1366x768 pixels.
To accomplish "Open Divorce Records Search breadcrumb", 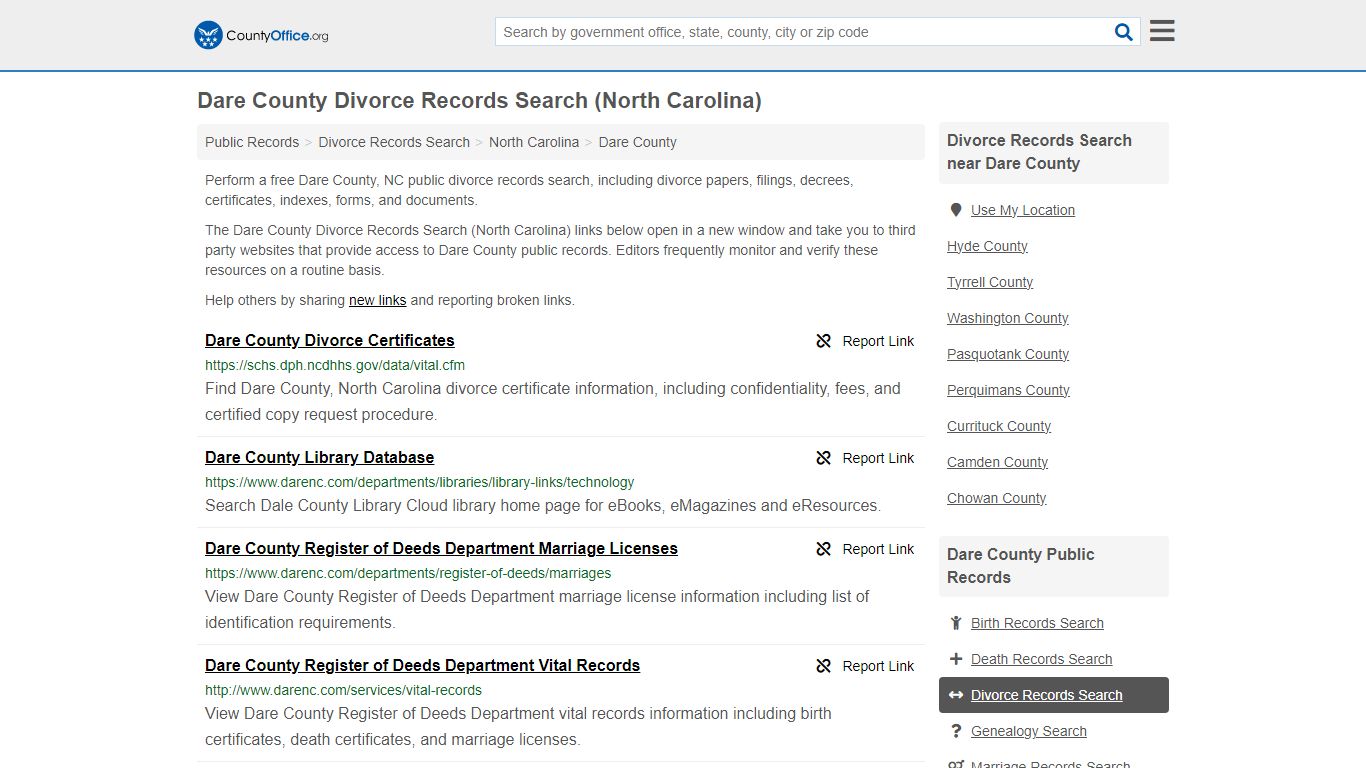I will pyautogui.click(x=394, y=142).
